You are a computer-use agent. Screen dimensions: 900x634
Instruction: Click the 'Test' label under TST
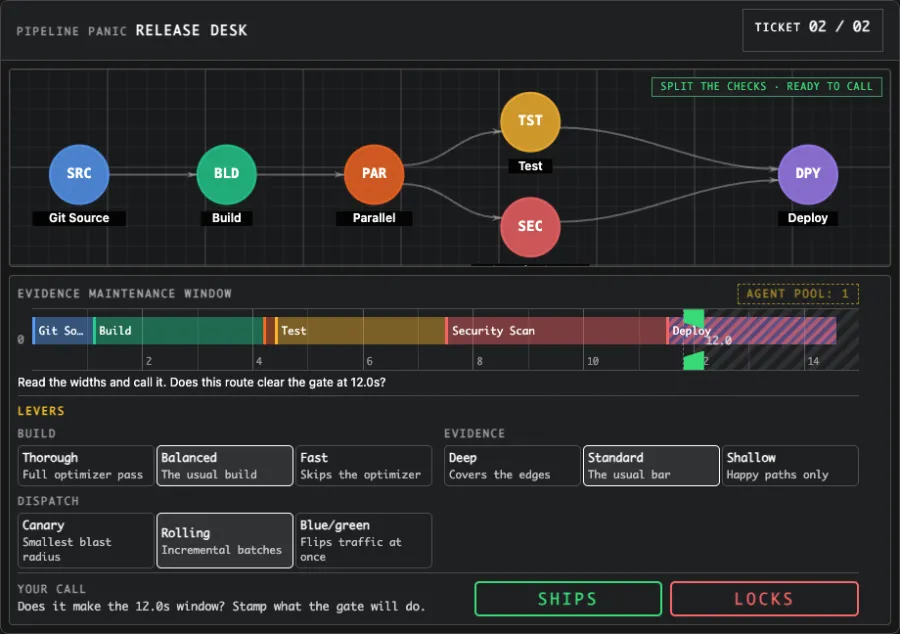click(530, 166)
